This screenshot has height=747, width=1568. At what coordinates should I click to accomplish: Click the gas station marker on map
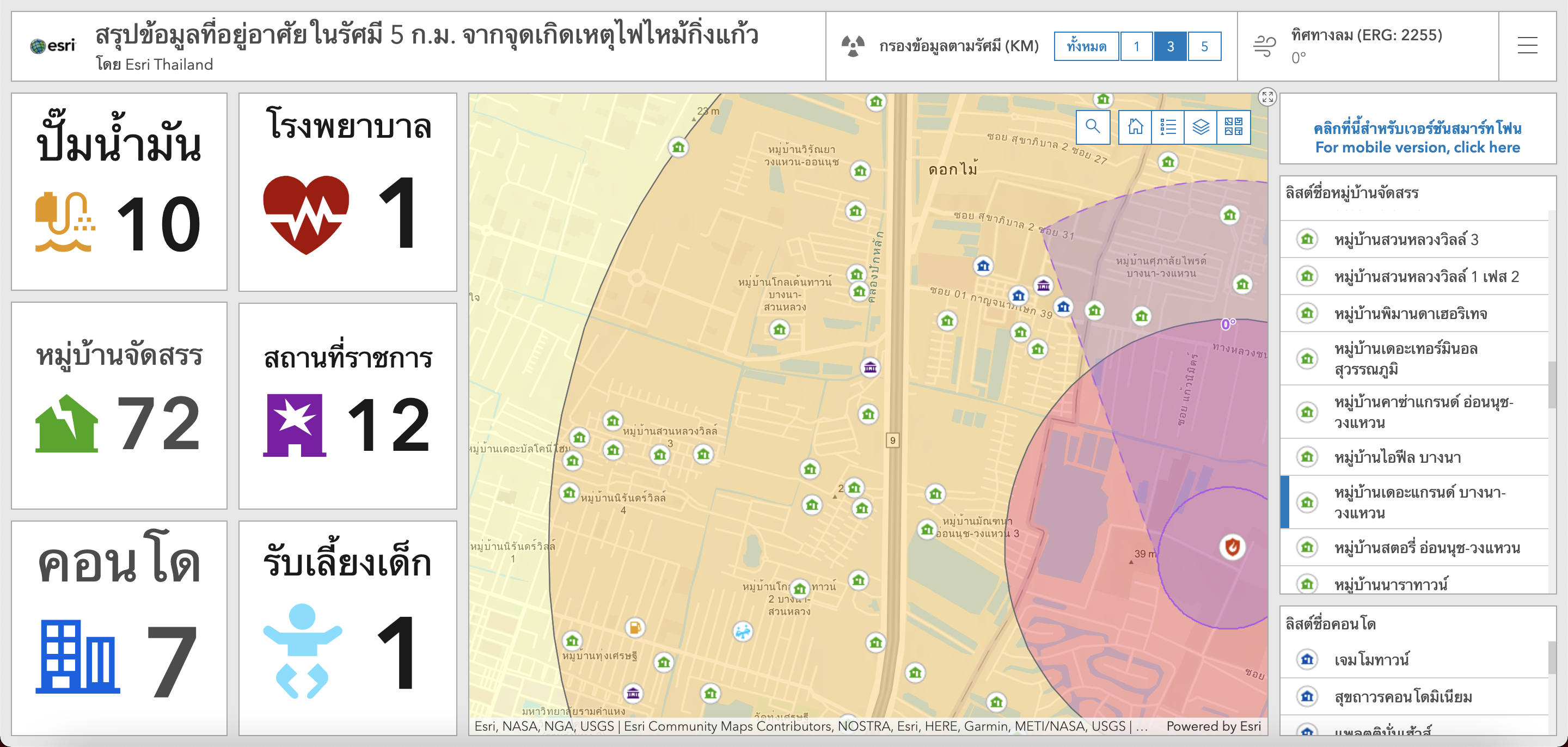click(634, 627)
